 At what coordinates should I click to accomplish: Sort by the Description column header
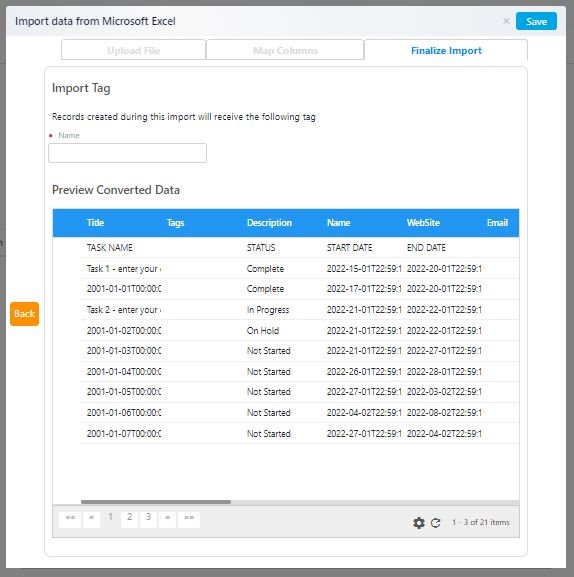coord(269,223)
